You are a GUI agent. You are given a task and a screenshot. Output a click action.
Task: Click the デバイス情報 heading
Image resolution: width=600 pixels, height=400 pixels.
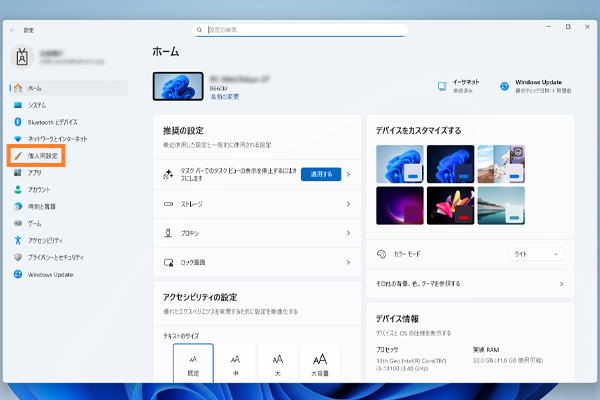397,319
